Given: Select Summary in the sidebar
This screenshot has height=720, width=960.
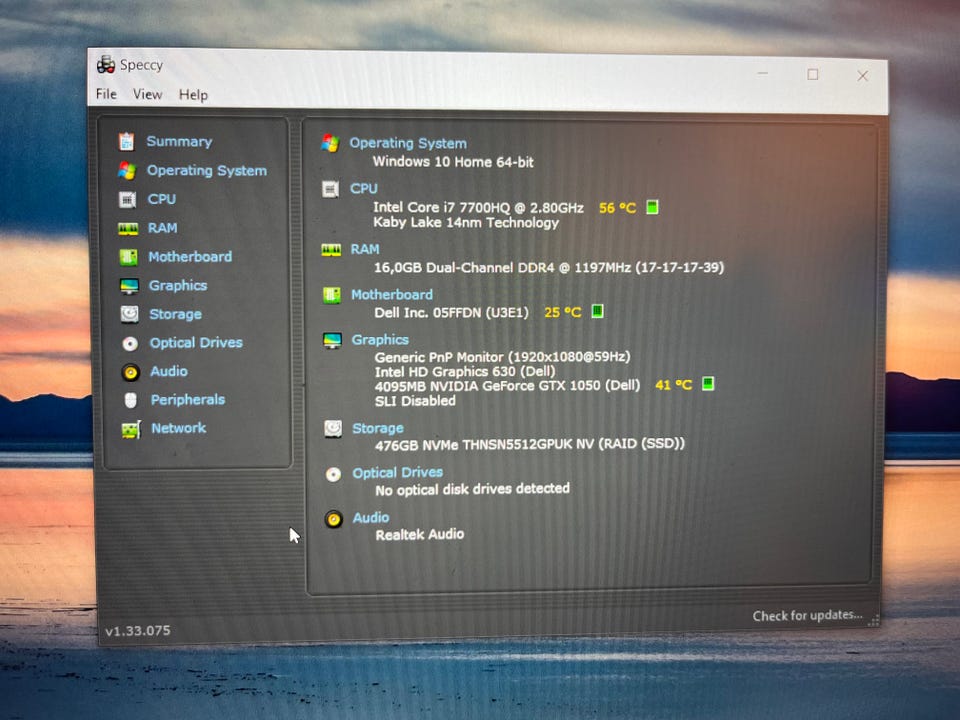Looking at the screenshot, I should (179, 141).
